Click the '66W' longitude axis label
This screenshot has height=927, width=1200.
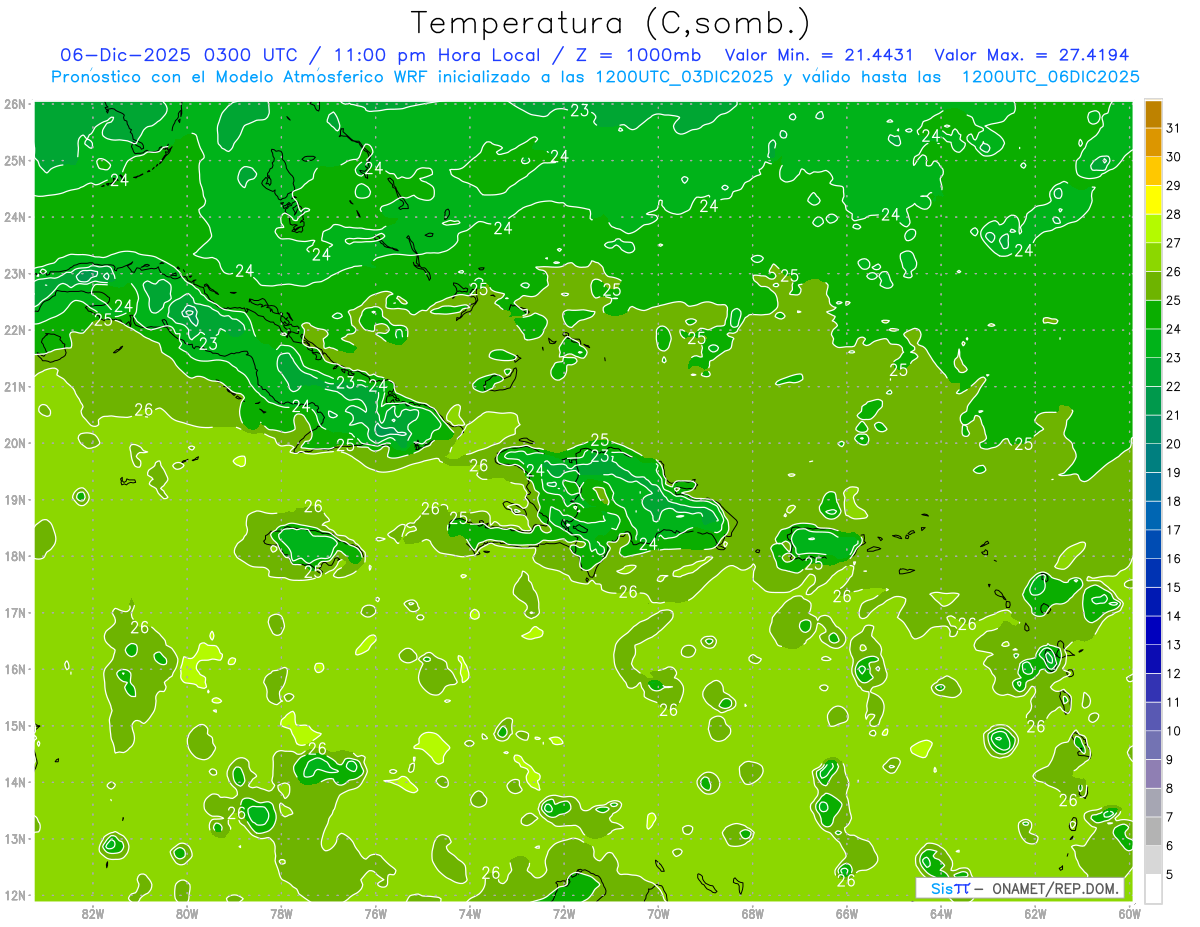pyautogui.click(x=847, y=913)
